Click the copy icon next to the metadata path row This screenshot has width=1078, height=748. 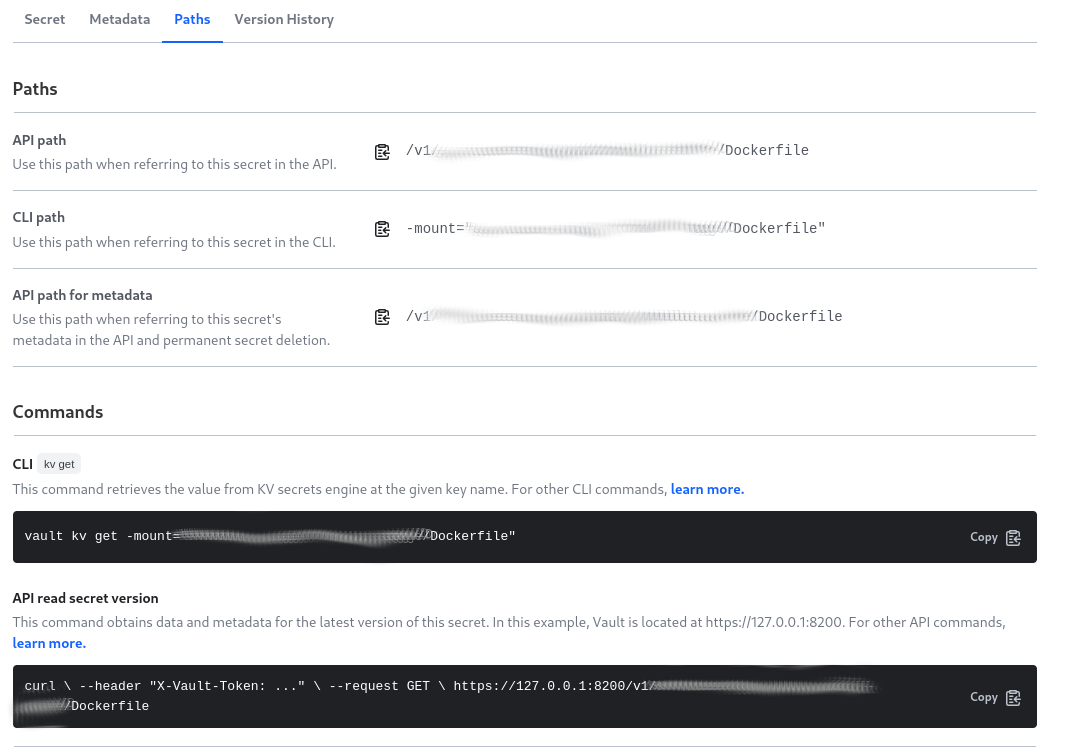(x=382, y=316)
